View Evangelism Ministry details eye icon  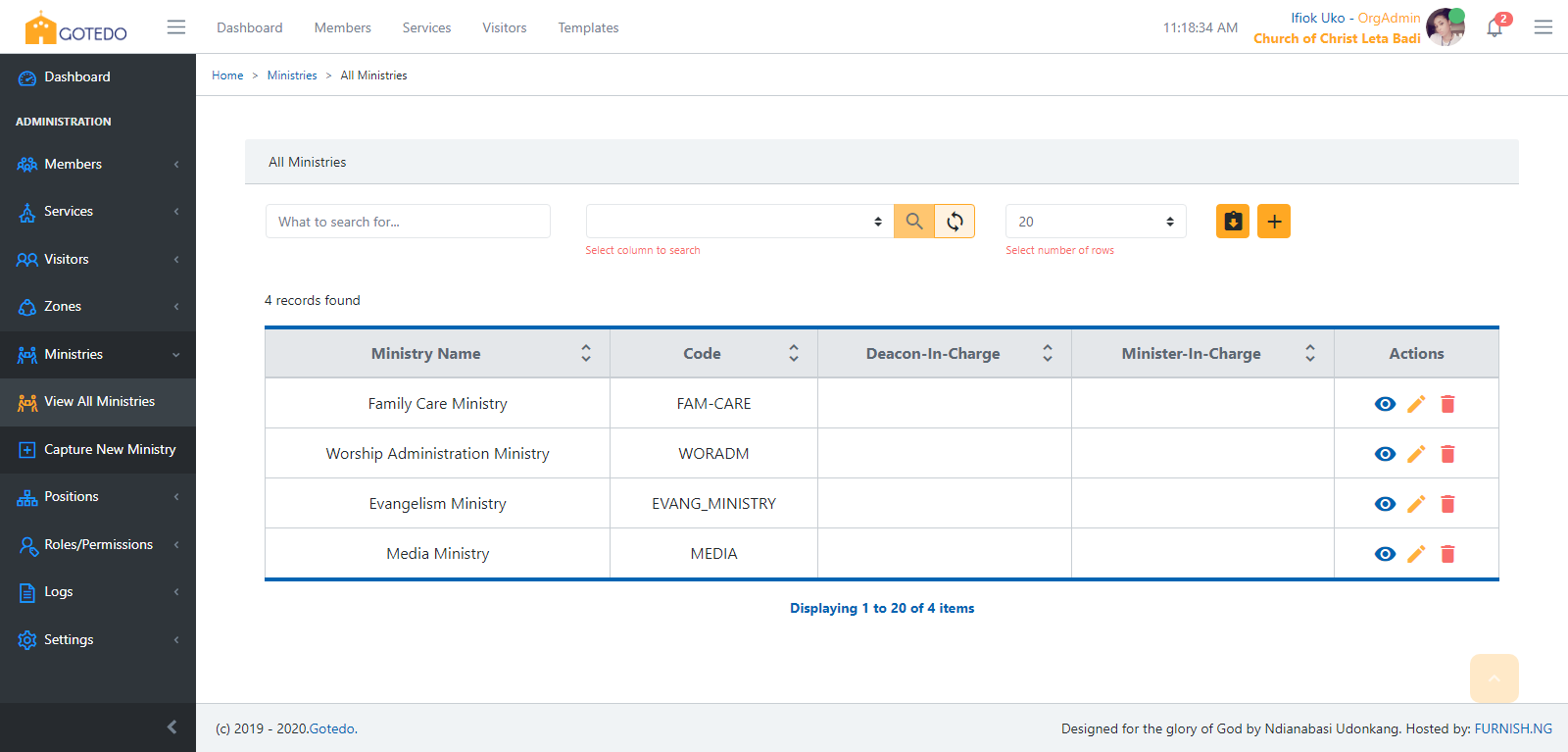[x=1385, y=504]
